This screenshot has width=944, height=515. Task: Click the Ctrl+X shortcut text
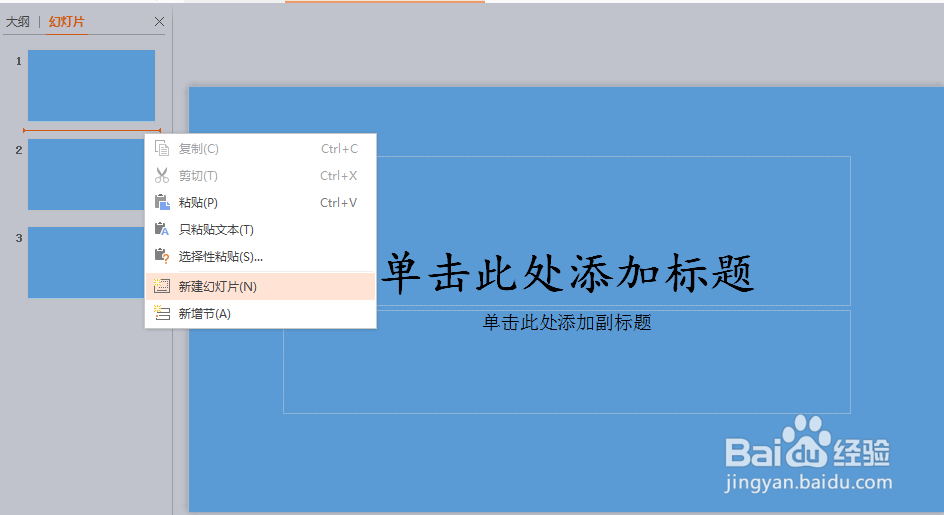338,175
